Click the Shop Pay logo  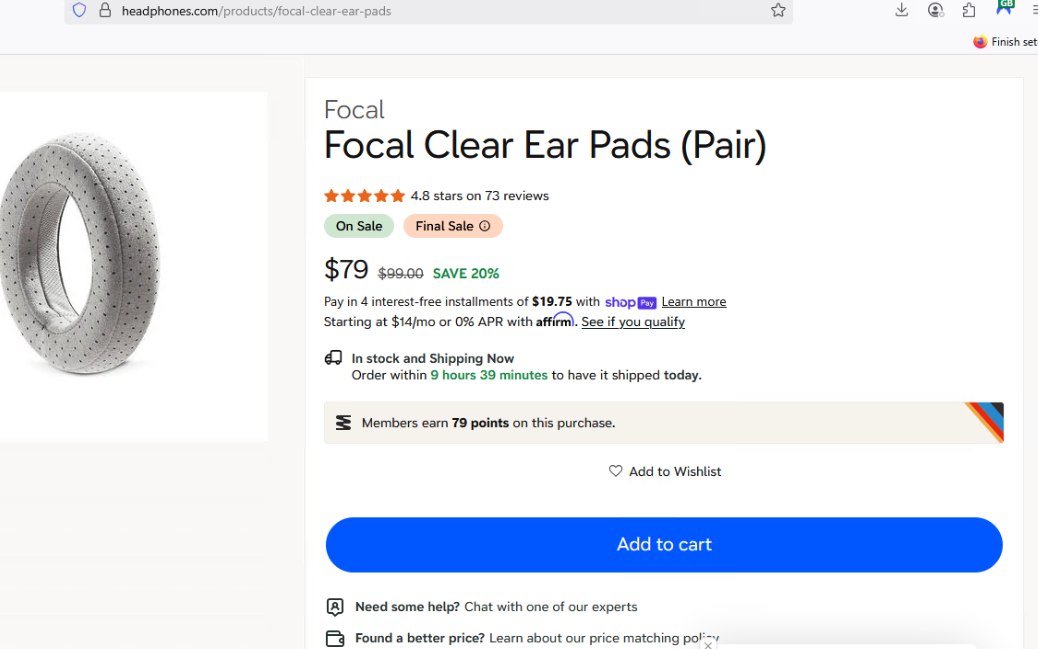[630, 303]
